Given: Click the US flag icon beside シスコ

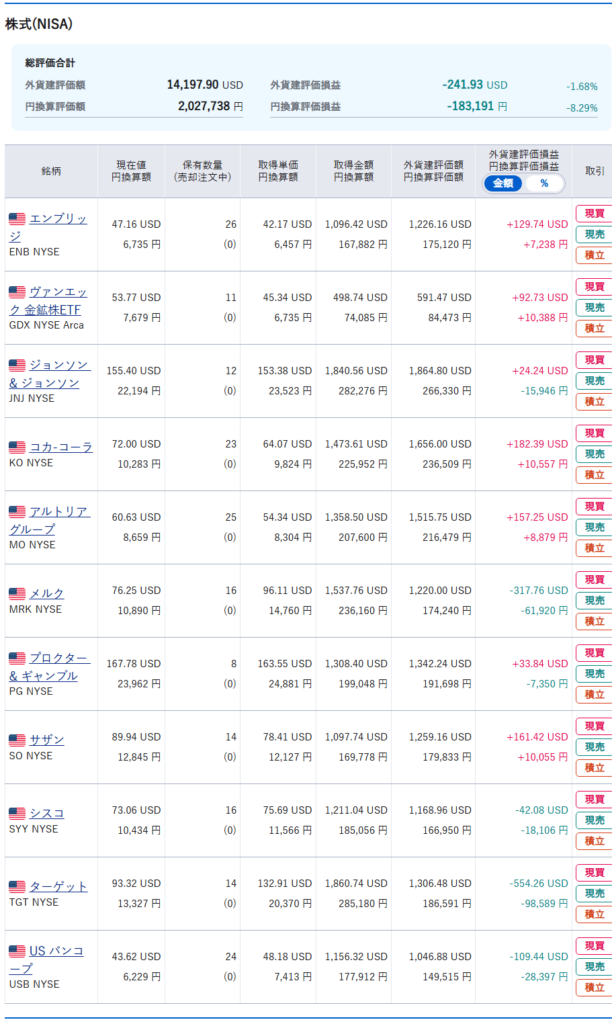Looking at the screenshot, I should point(17,813).
